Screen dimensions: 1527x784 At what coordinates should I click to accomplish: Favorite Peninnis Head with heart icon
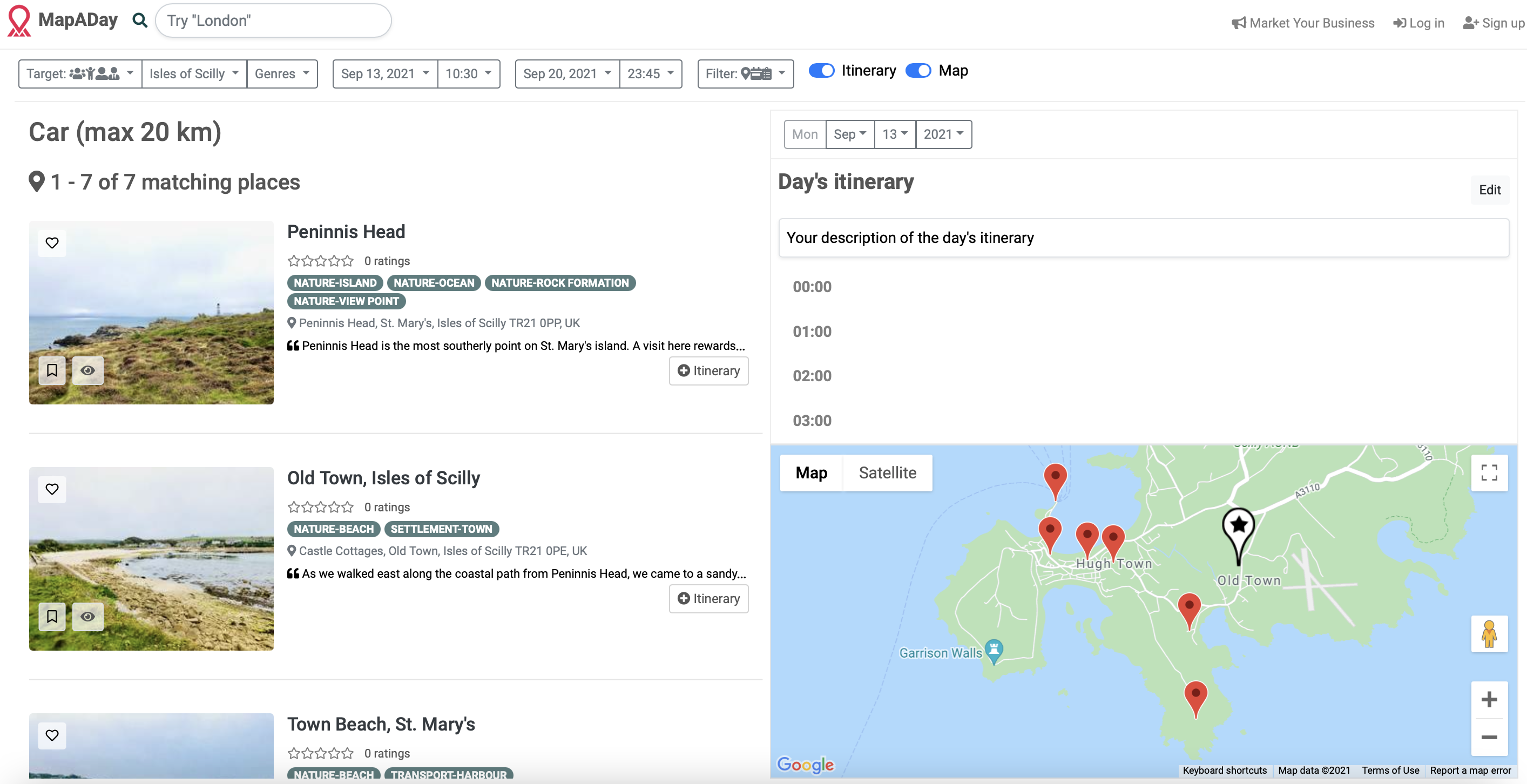coord(52,243)
